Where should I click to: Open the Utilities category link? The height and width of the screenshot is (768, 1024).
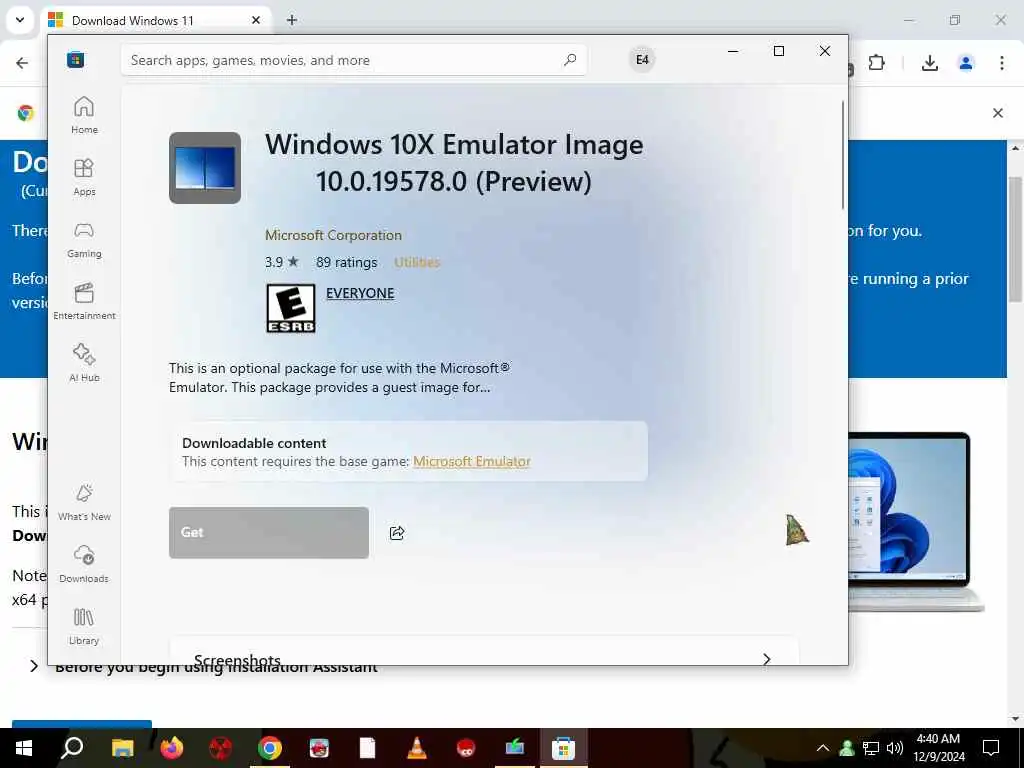pyautogui.click(x=417, y=262)
